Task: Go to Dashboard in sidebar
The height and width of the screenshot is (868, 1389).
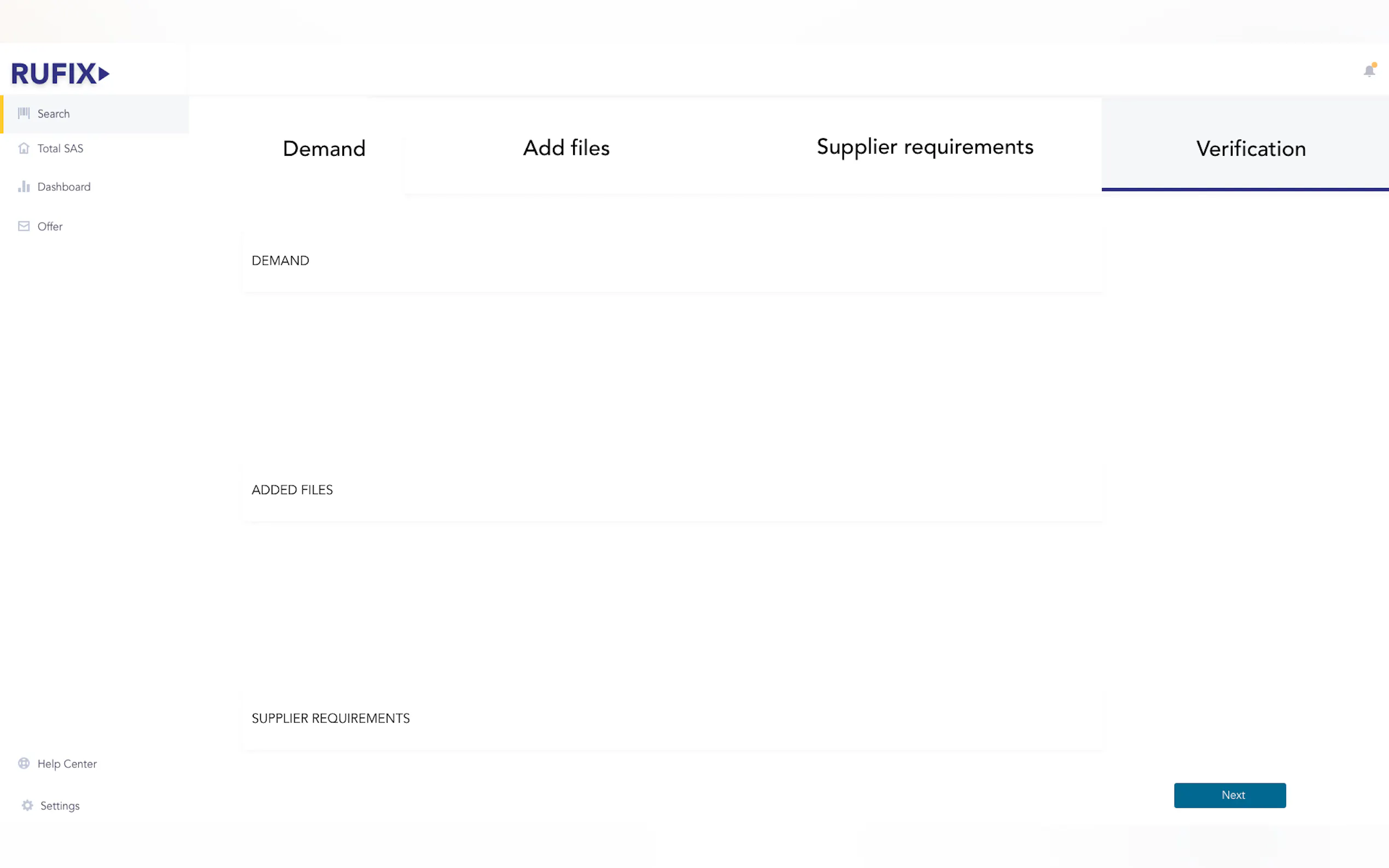Action: click(64, 186)
